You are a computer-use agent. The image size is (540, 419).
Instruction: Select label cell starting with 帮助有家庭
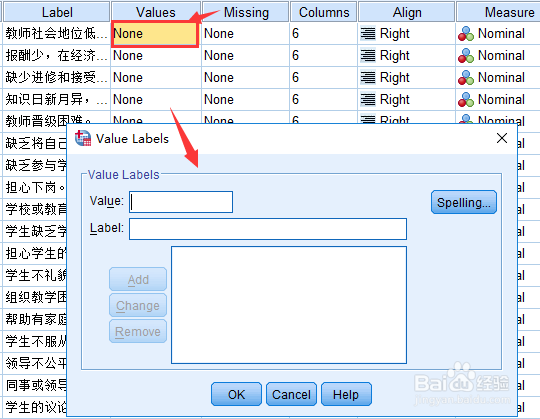(x=35, y=320)
